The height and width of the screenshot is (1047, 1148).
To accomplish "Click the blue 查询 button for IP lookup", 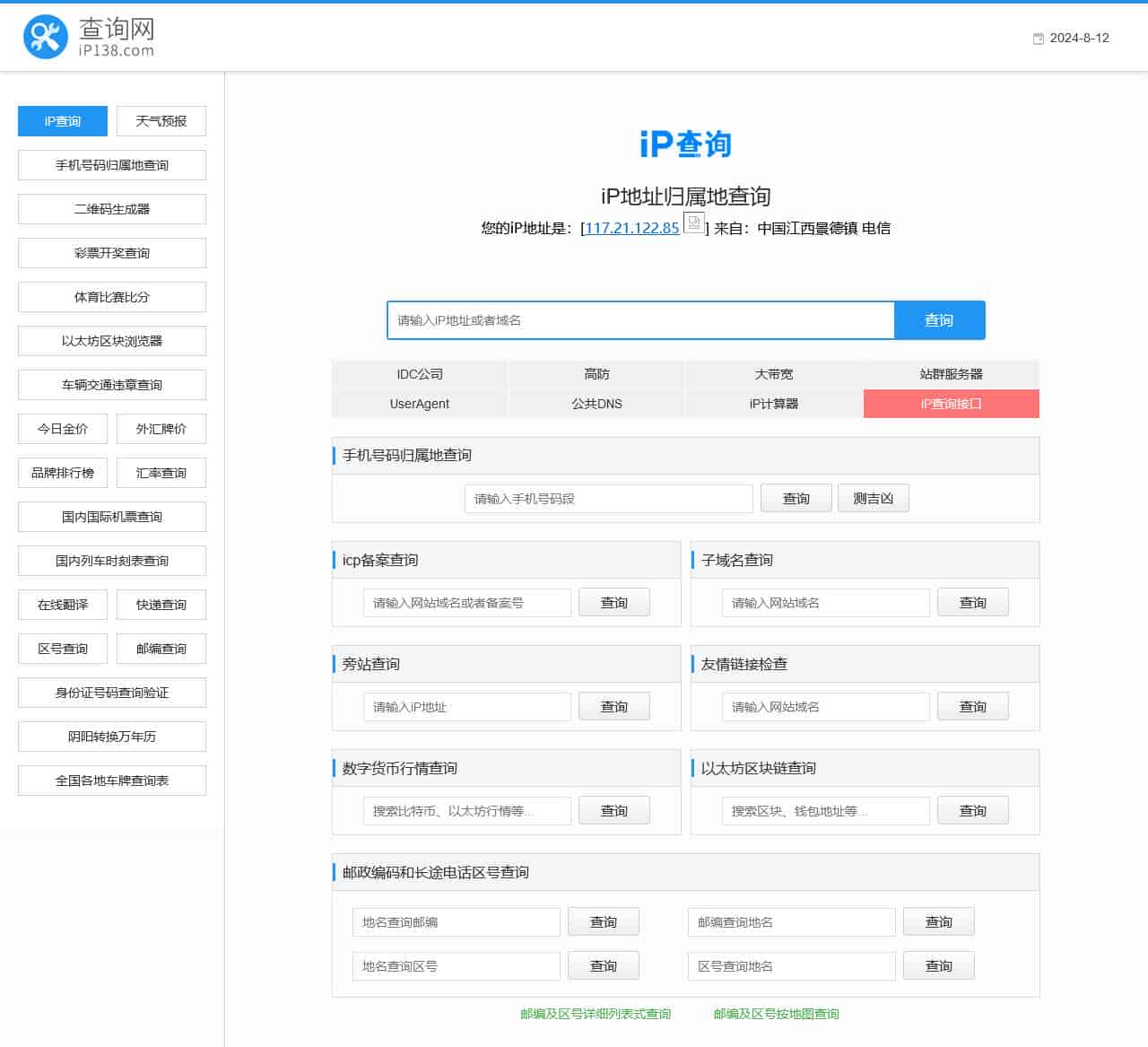I will tap(939, 320).
